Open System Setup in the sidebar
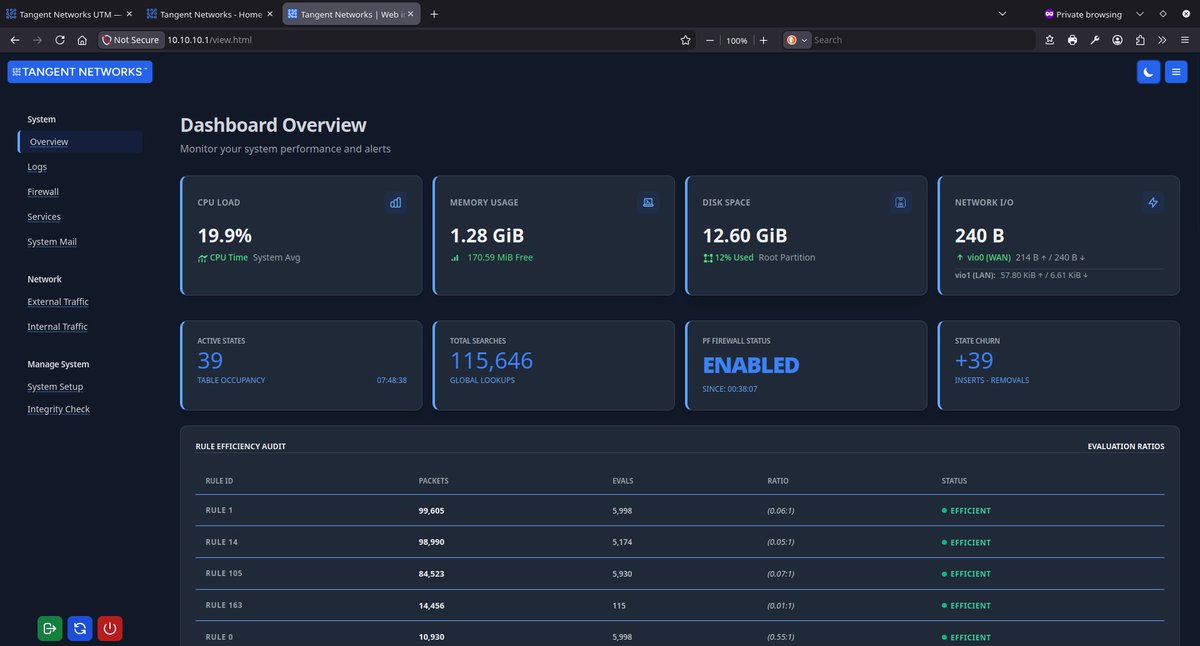Viewport: 1200px width, 646px height. (x=55, y=387)
